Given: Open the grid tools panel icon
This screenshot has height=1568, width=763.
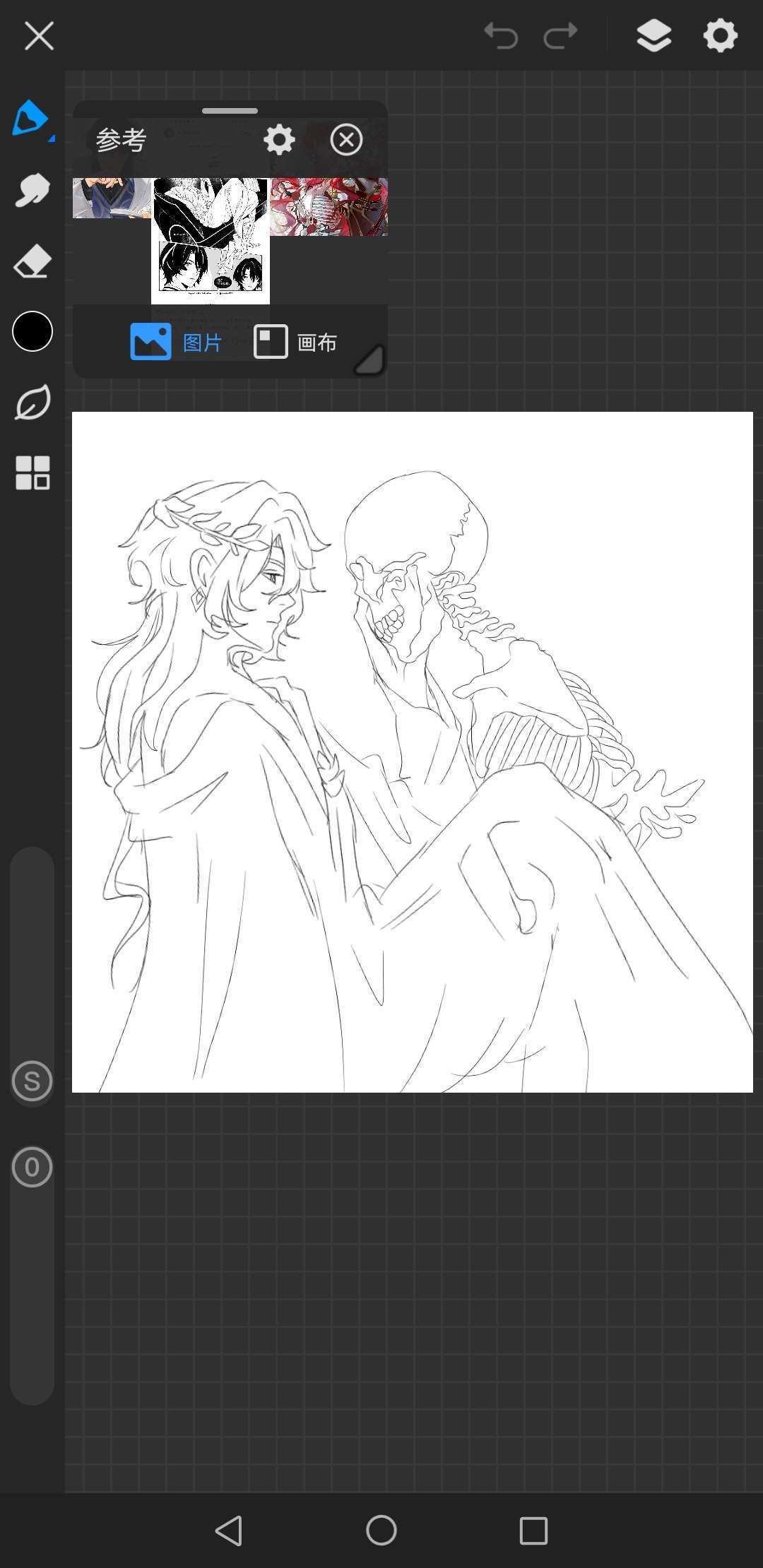Looking at the screenshot, I should click(32, 473).
